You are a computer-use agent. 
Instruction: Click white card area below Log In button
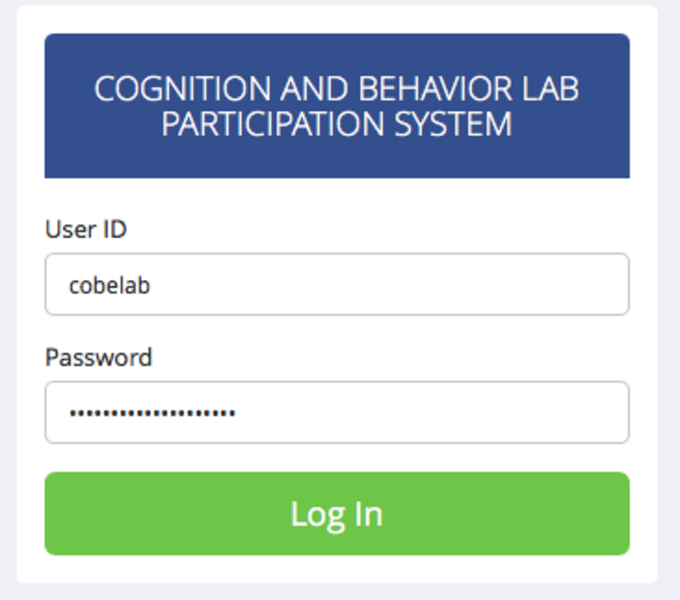point(337,569)
